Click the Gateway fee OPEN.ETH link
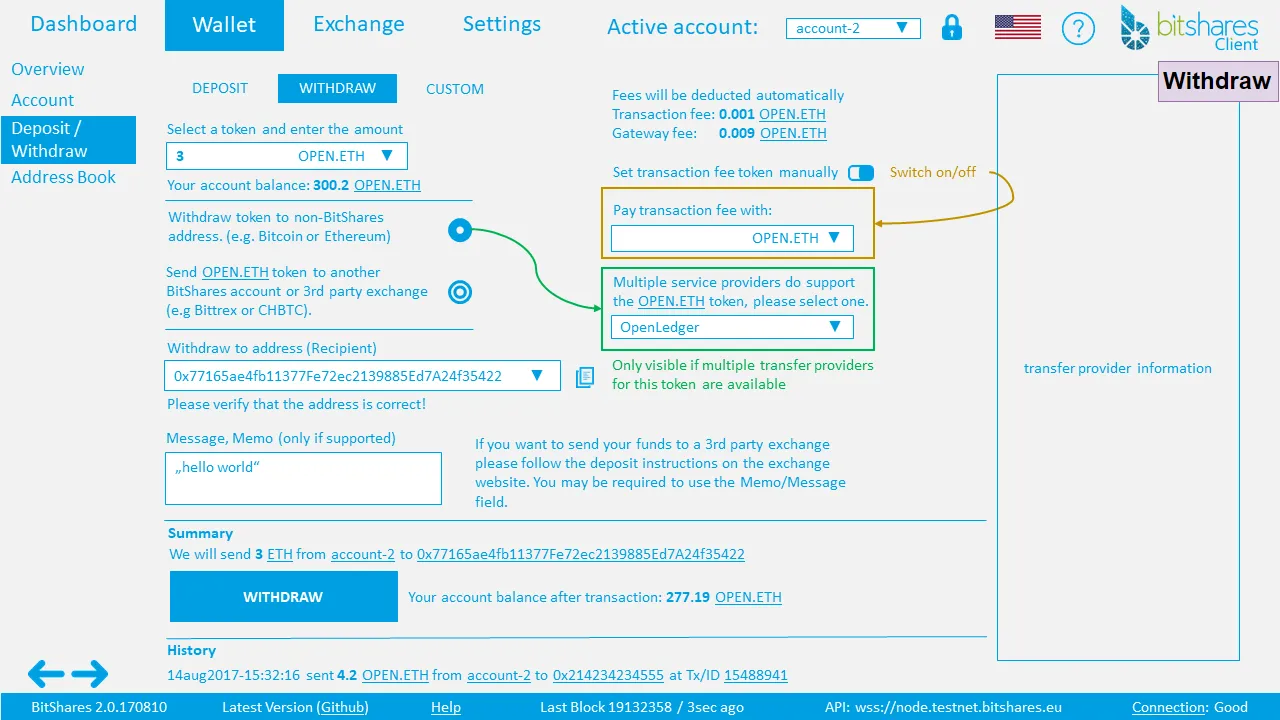 click(x=793, y=133)
